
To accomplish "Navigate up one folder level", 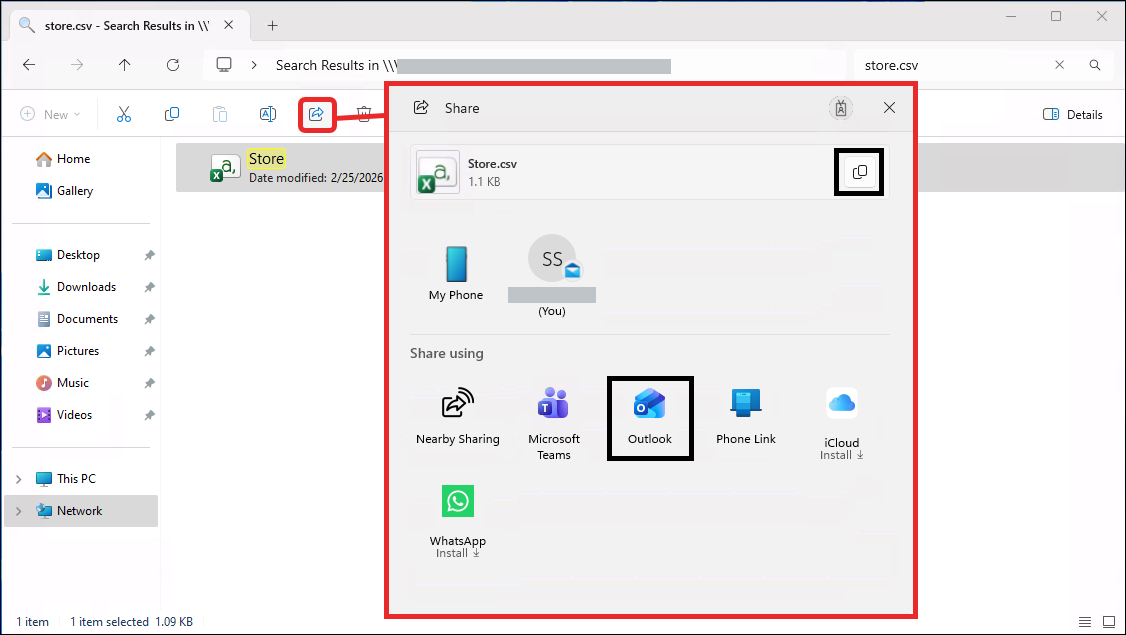I will [124, 65].
